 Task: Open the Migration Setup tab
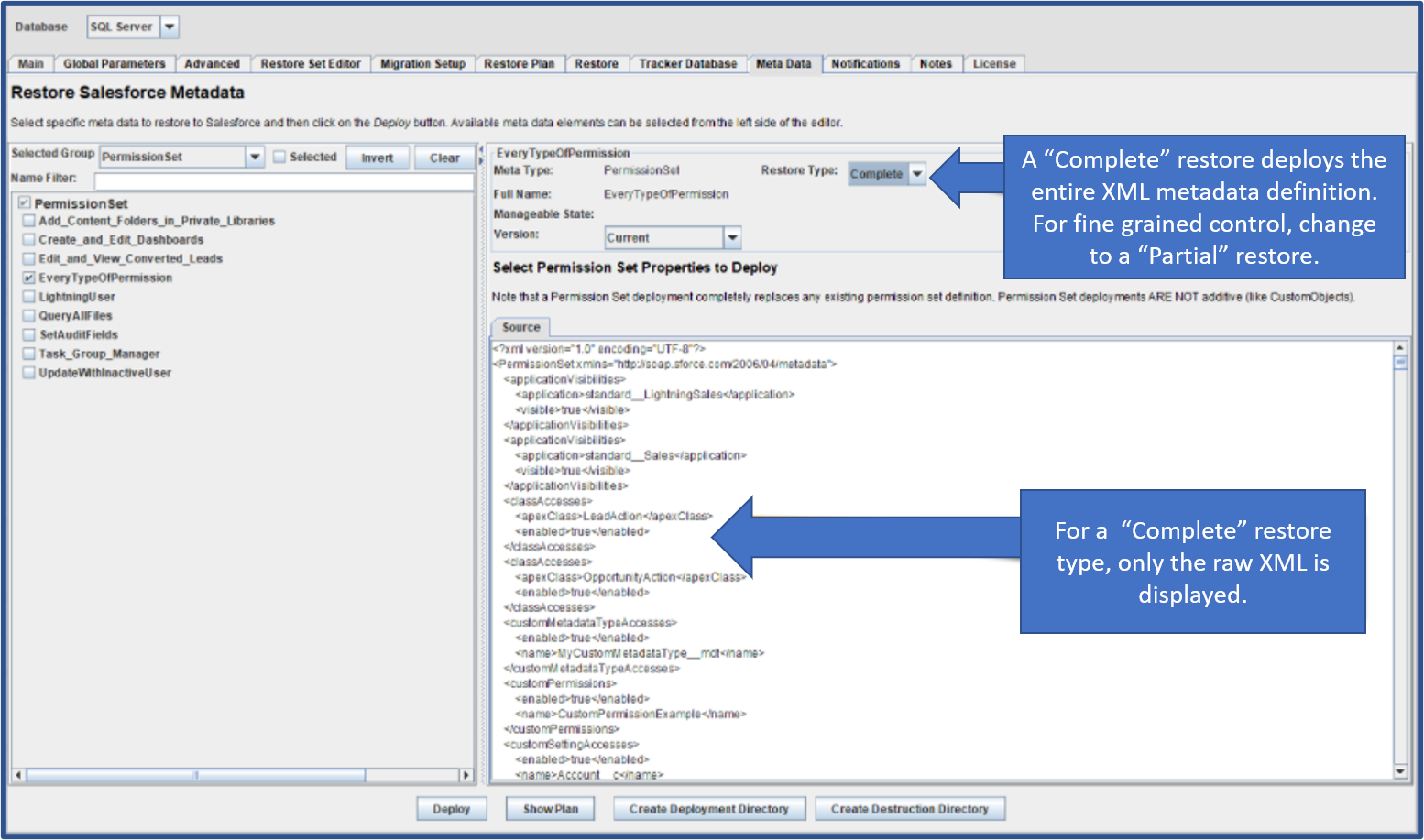click(x=422, y=64)
